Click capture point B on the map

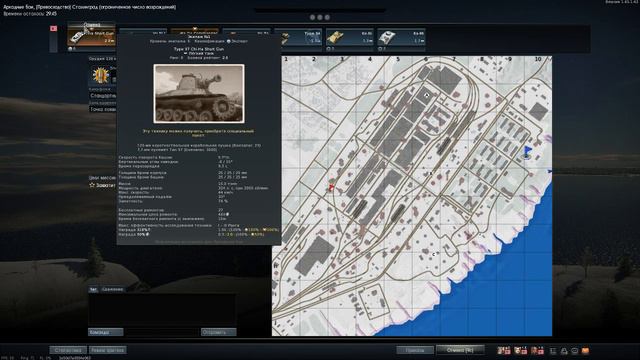click(x=430, y=173)
